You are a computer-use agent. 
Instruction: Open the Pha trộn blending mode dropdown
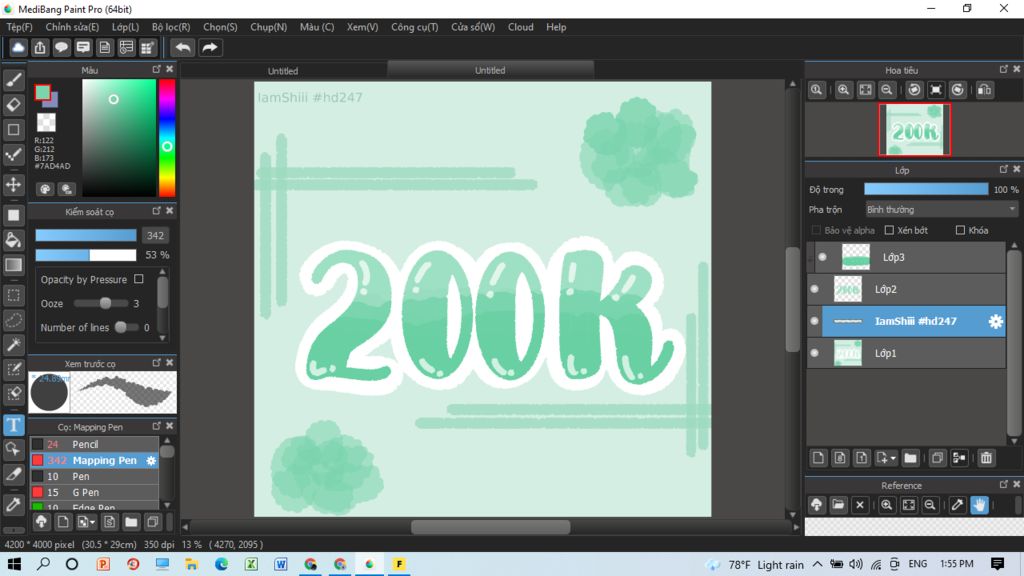pyautogui.click(x=940, y=210)
